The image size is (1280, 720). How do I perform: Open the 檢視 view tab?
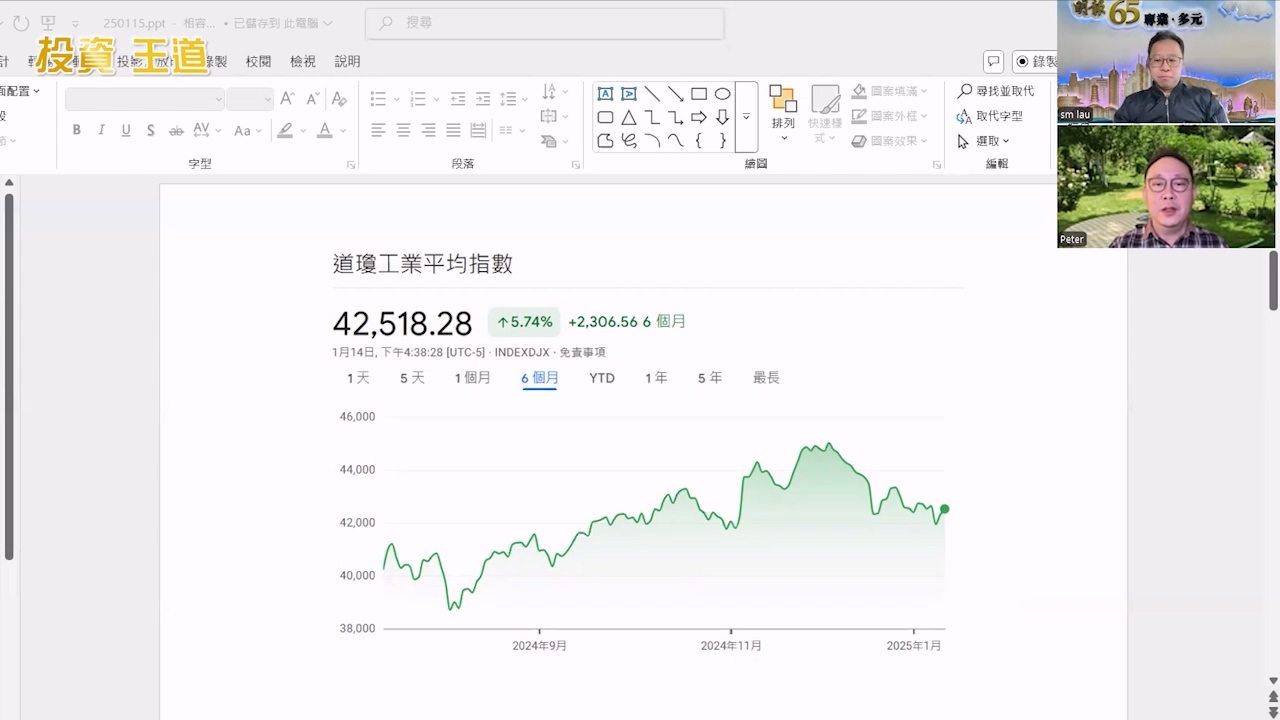click(x=302, y=61)
